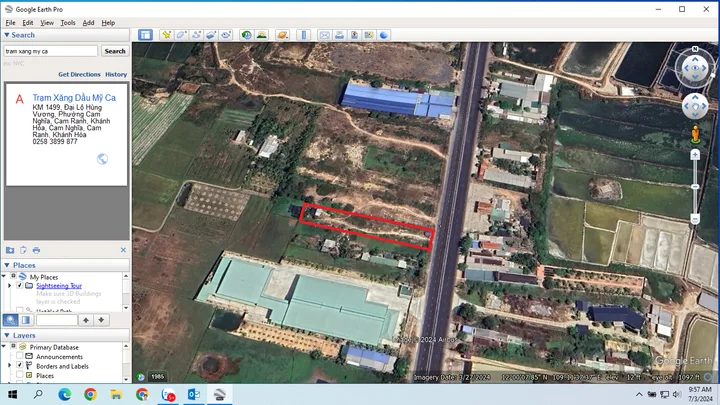
Task: Open the Get Directions link
Action: (79, 74)
